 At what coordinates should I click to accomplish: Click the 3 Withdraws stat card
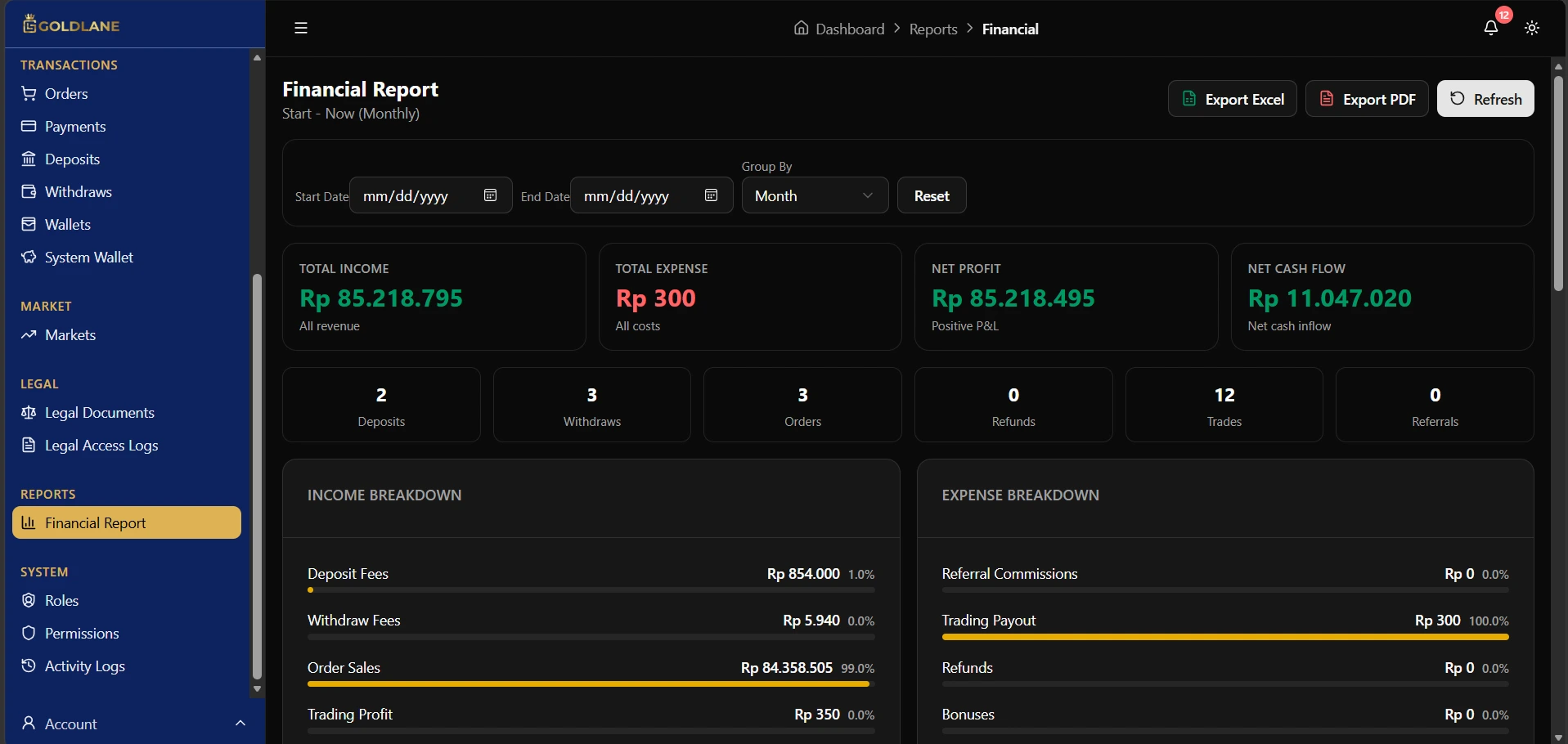[592, 405]
